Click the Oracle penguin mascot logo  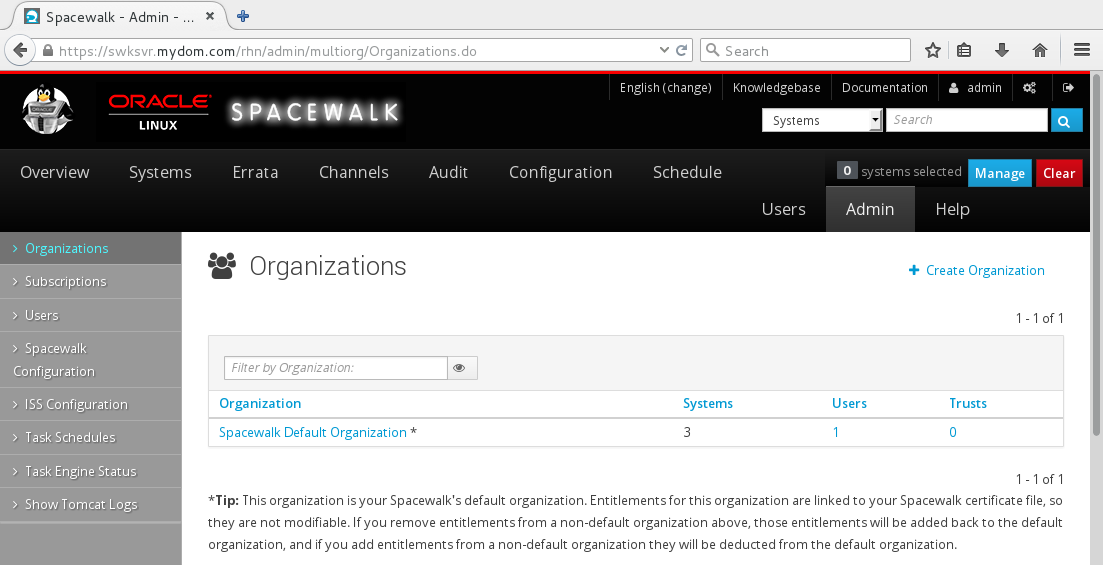(47, 110)
